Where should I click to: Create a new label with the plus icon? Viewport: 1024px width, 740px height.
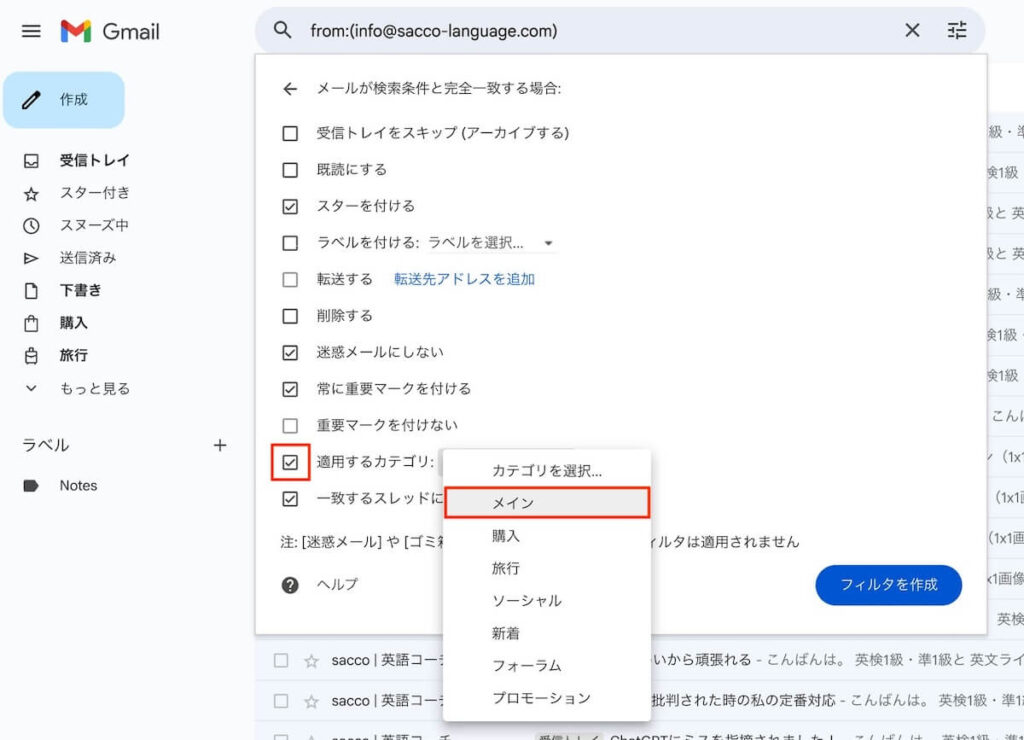coord(219,446)
